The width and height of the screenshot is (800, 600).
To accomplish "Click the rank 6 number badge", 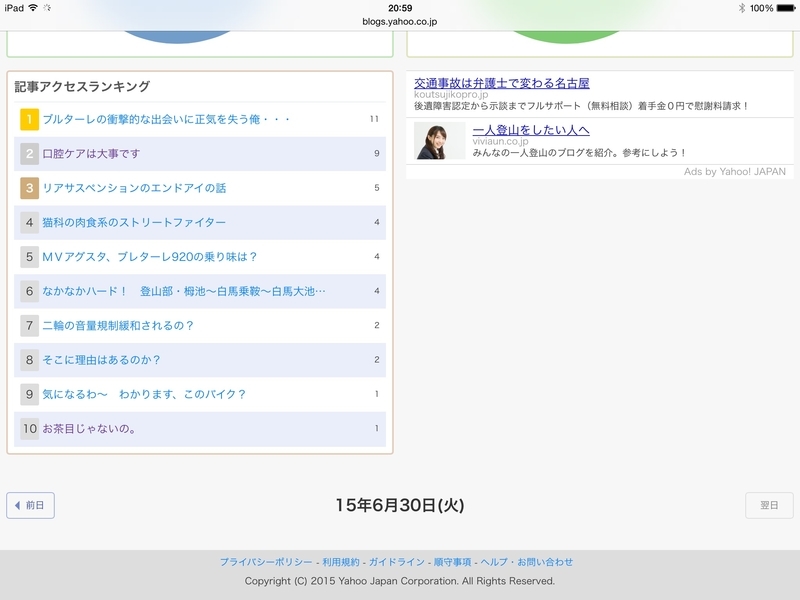I will pyautogui.click(x=30, y=291).
